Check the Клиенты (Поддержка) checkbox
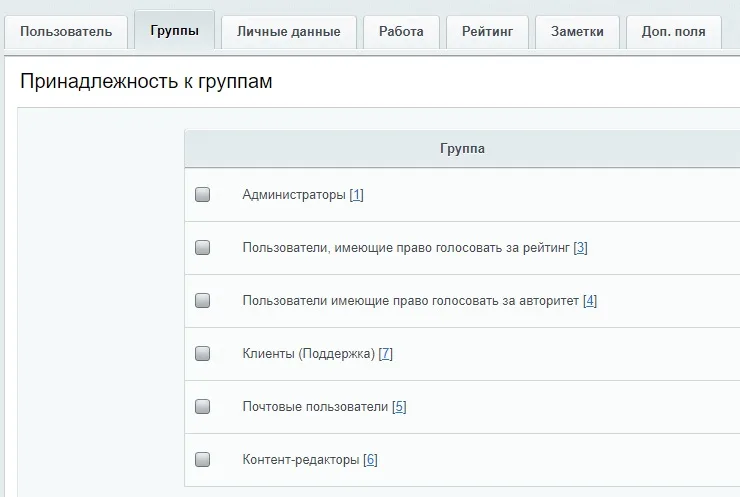The image size is (740, 497). pos(202,354)
